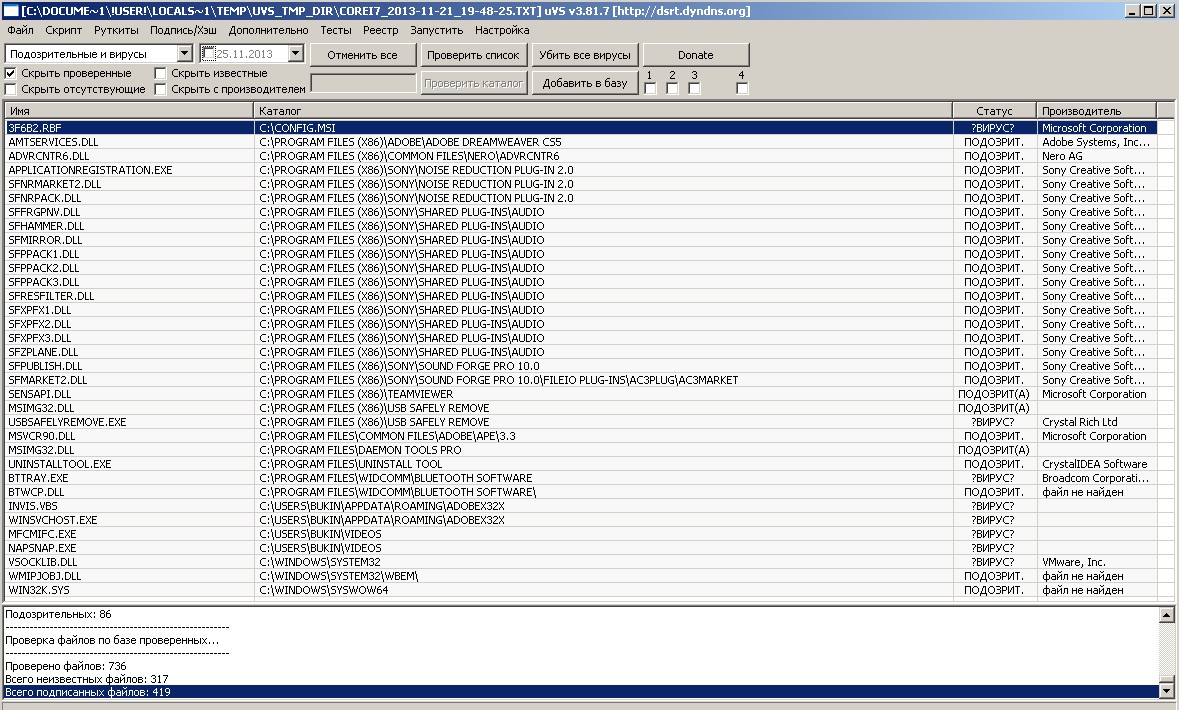Enable Скрыть отсутствующие checkbox
Viewport: 1179px width, 710px height.
coord(11,89)
